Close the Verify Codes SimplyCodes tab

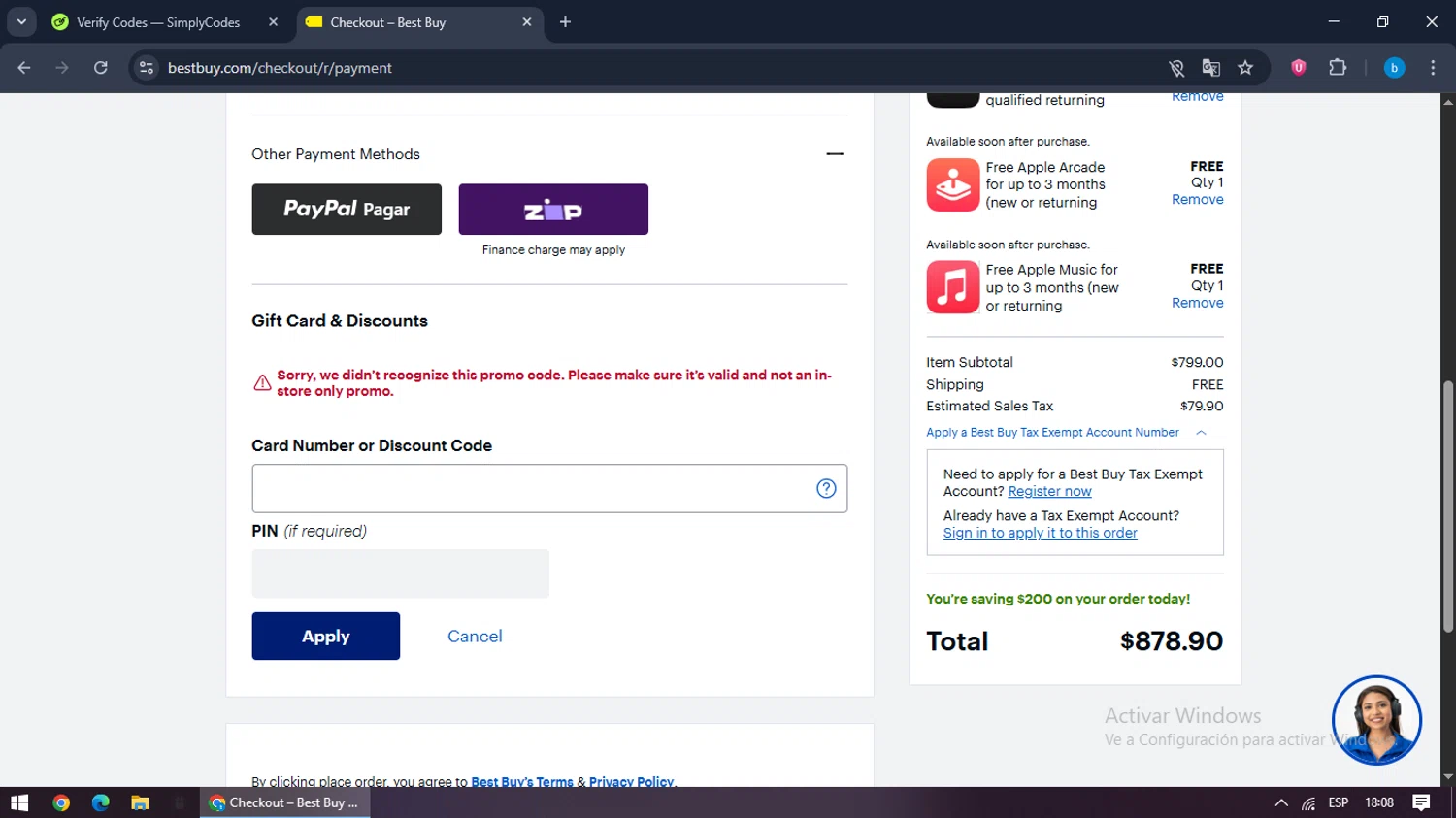[274, 22]
